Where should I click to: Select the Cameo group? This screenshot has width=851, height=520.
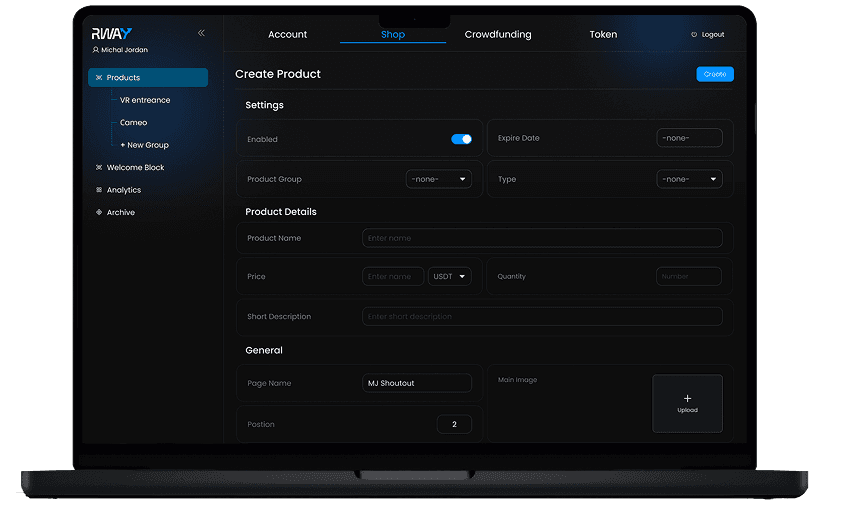pyautogui.click(x=134, y=123)
